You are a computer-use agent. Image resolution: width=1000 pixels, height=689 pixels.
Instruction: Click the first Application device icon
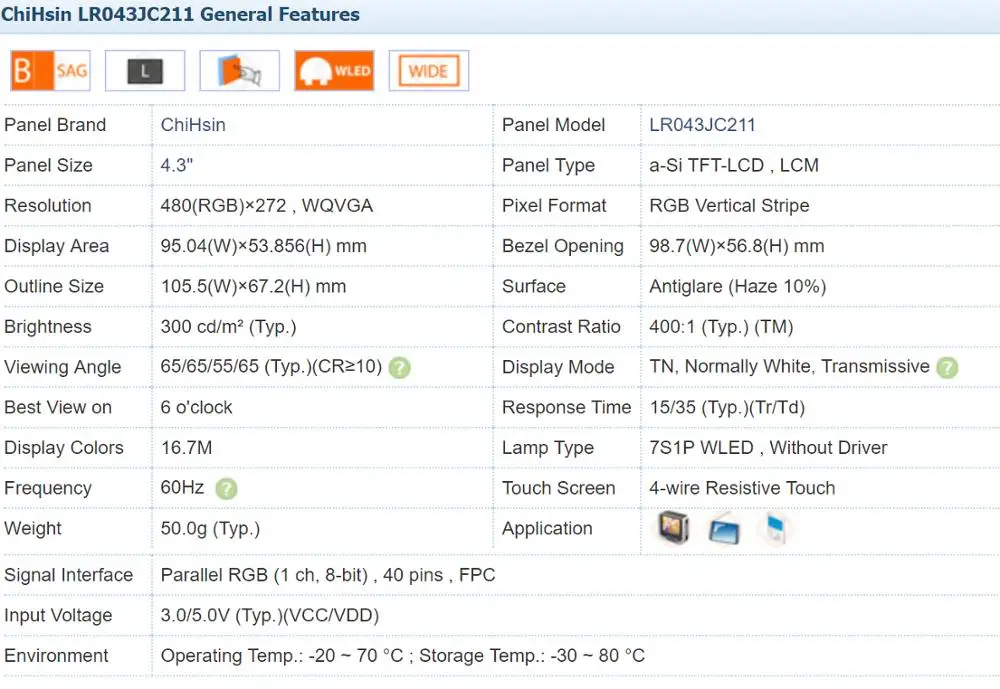coord(673,528)
